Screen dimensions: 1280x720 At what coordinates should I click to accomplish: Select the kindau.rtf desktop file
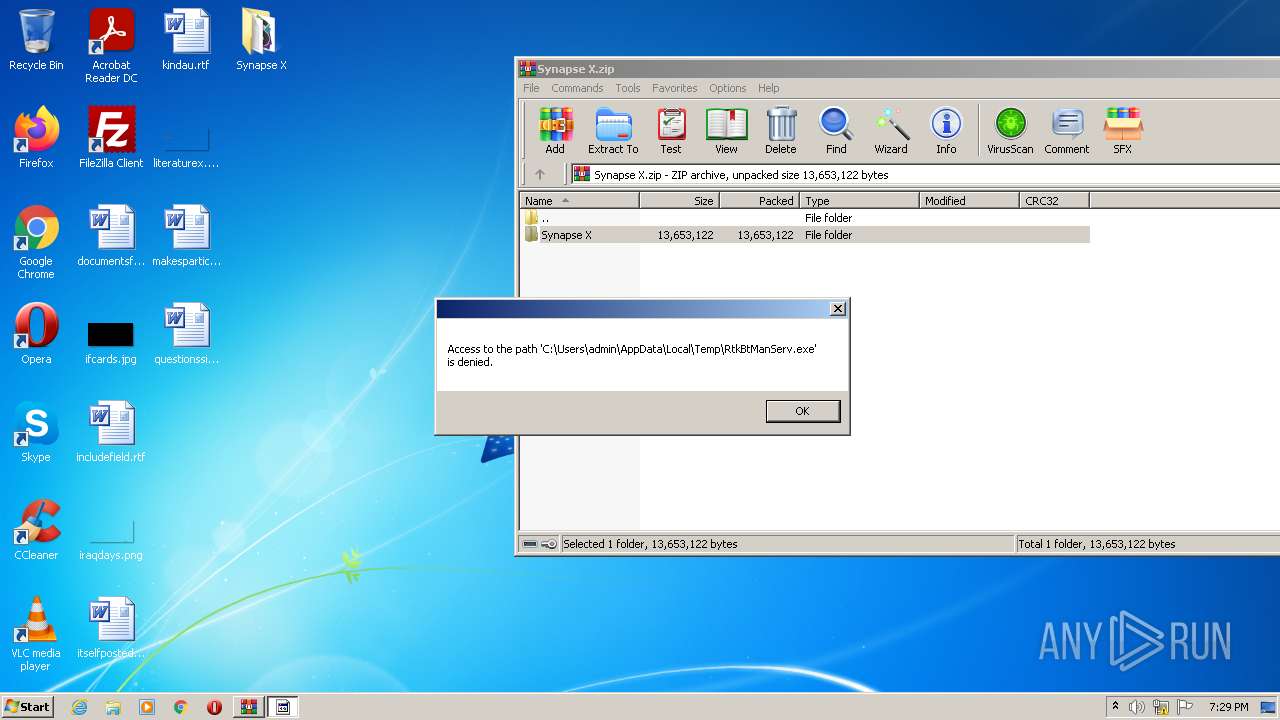tap(186, 41)
